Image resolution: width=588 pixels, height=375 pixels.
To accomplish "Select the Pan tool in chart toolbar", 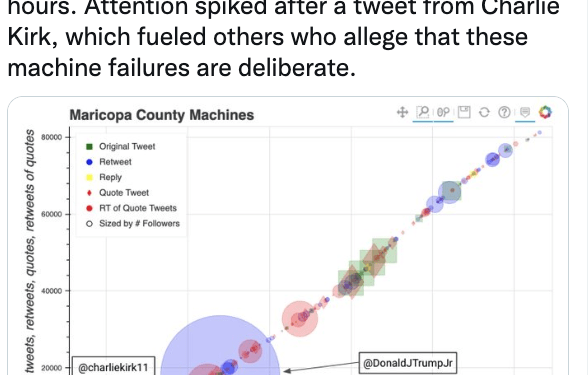I will (402, 112).
